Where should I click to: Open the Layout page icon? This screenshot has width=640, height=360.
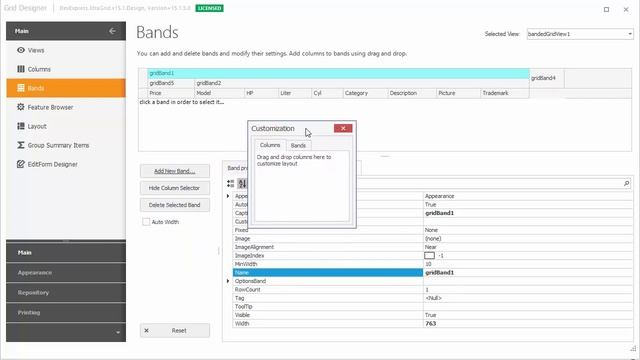point(21,126)
